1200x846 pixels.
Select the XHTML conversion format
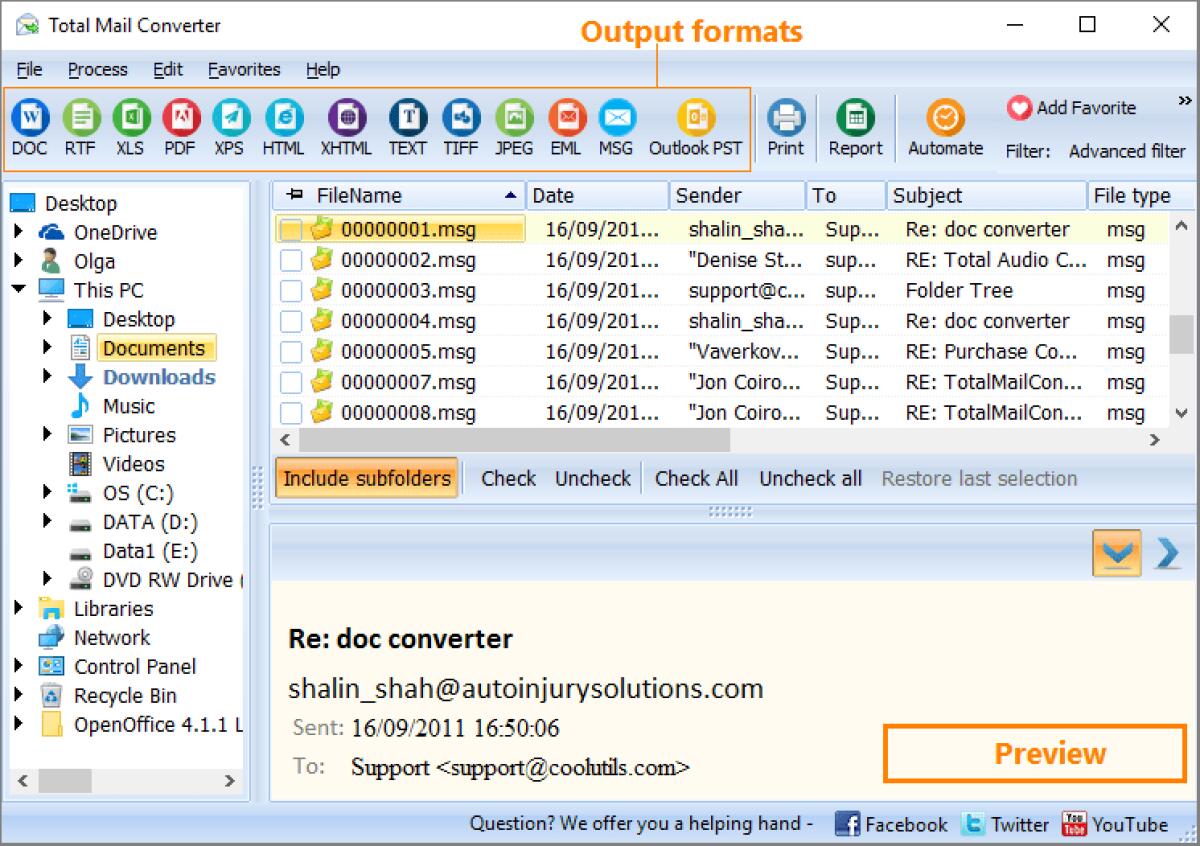346,122
